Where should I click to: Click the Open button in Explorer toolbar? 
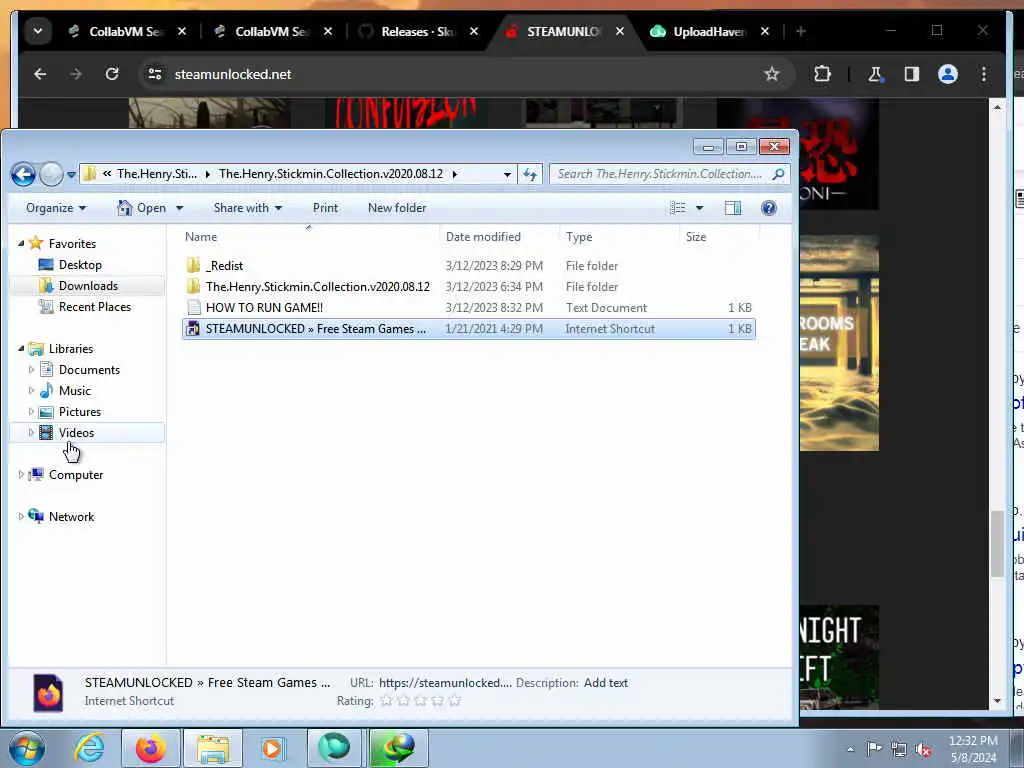(x=142, y=208)
